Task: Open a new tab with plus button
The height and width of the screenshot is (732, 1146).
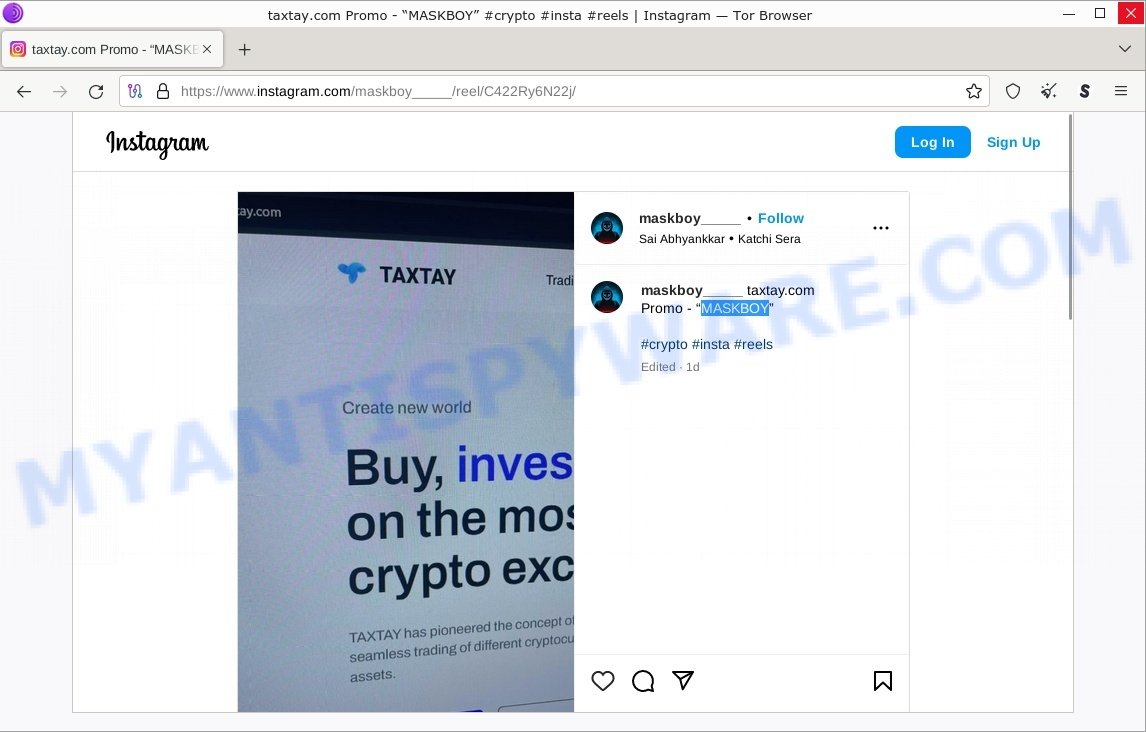Action: [x=244, y=49]
